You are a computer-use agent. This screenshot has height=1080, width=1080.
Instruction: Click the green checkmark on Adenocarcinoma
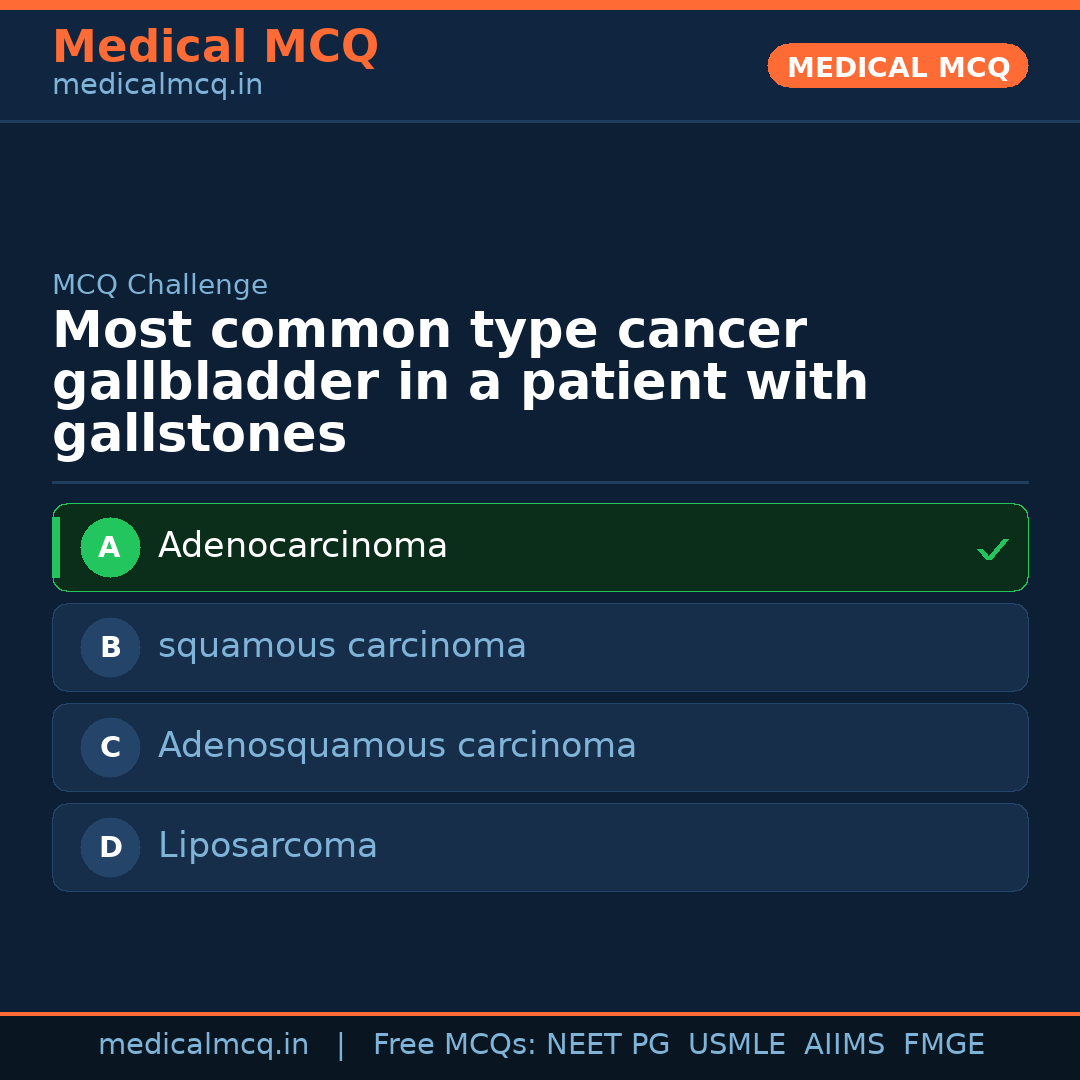[x=992, y=549]
